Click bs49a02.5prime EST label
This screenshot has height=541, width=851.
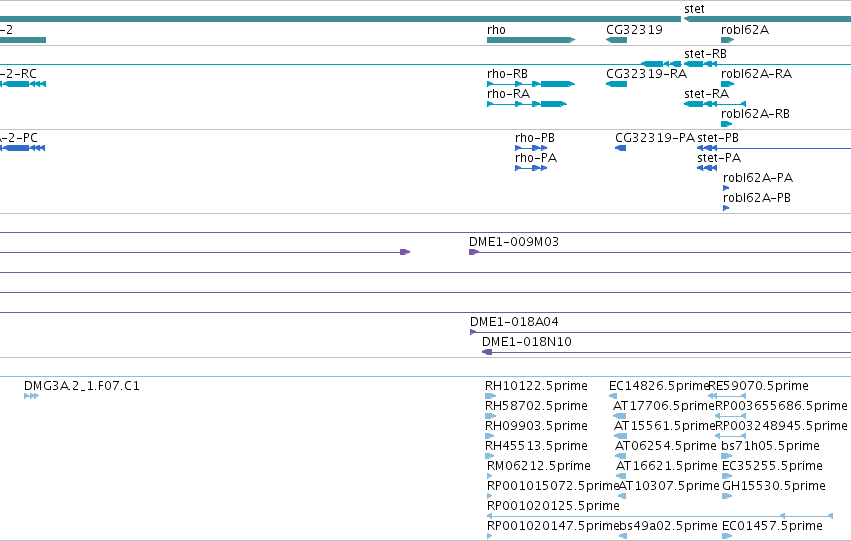point(668,526)
